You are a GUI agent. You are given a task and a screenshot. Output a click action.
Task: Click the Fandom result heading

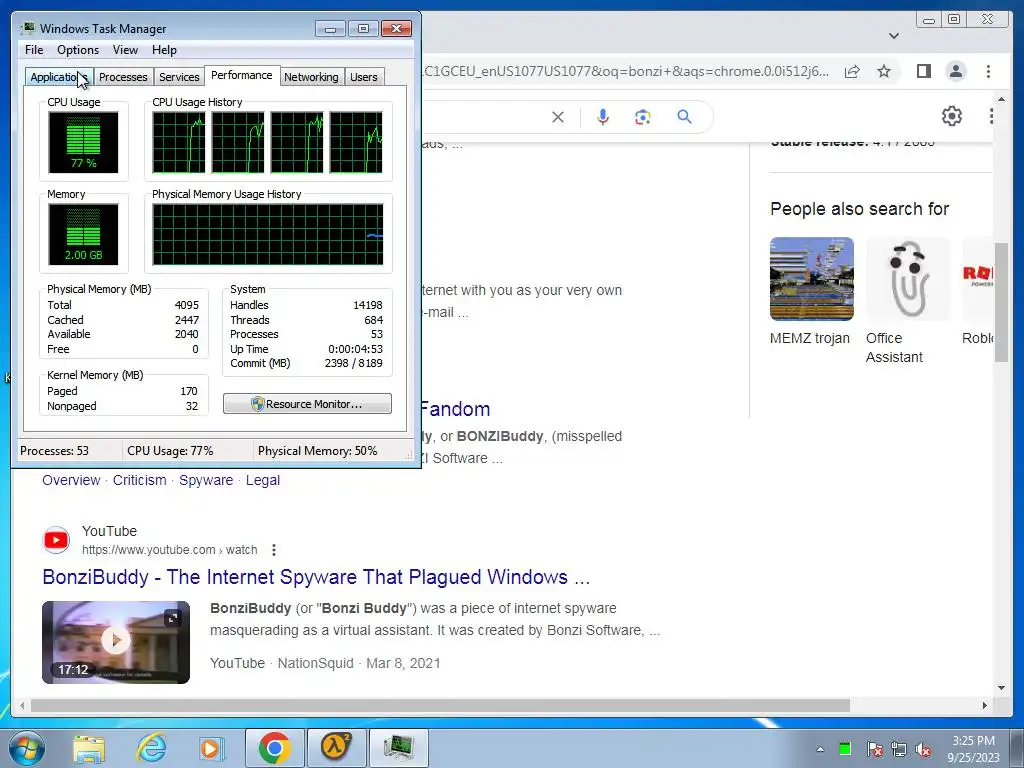pyautogui.click(x=455, y=409)
